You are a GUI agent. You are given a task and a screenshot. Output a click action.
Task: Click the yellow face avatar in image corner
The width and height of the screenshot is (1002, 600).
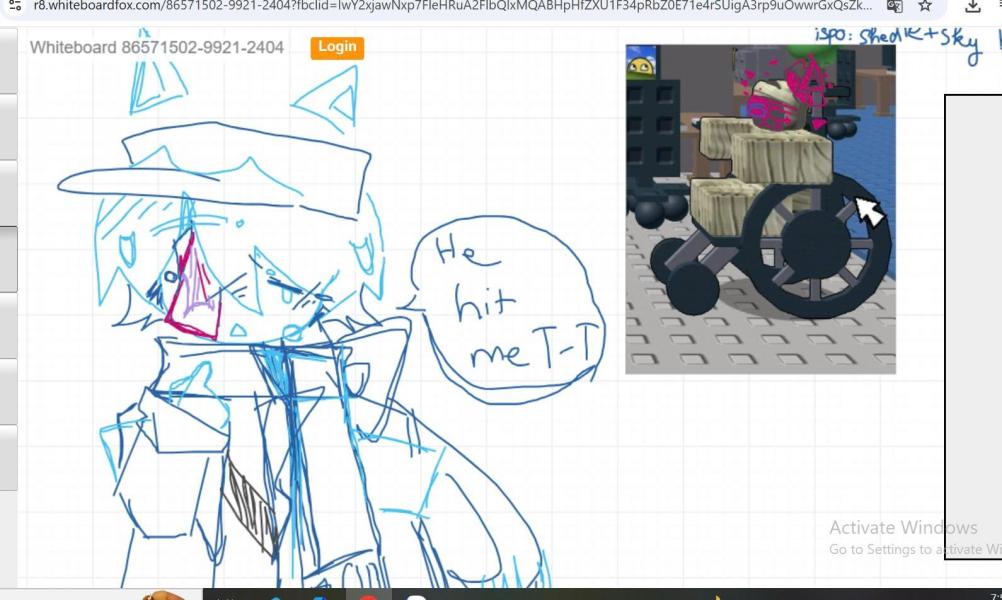tap(640, 67)
